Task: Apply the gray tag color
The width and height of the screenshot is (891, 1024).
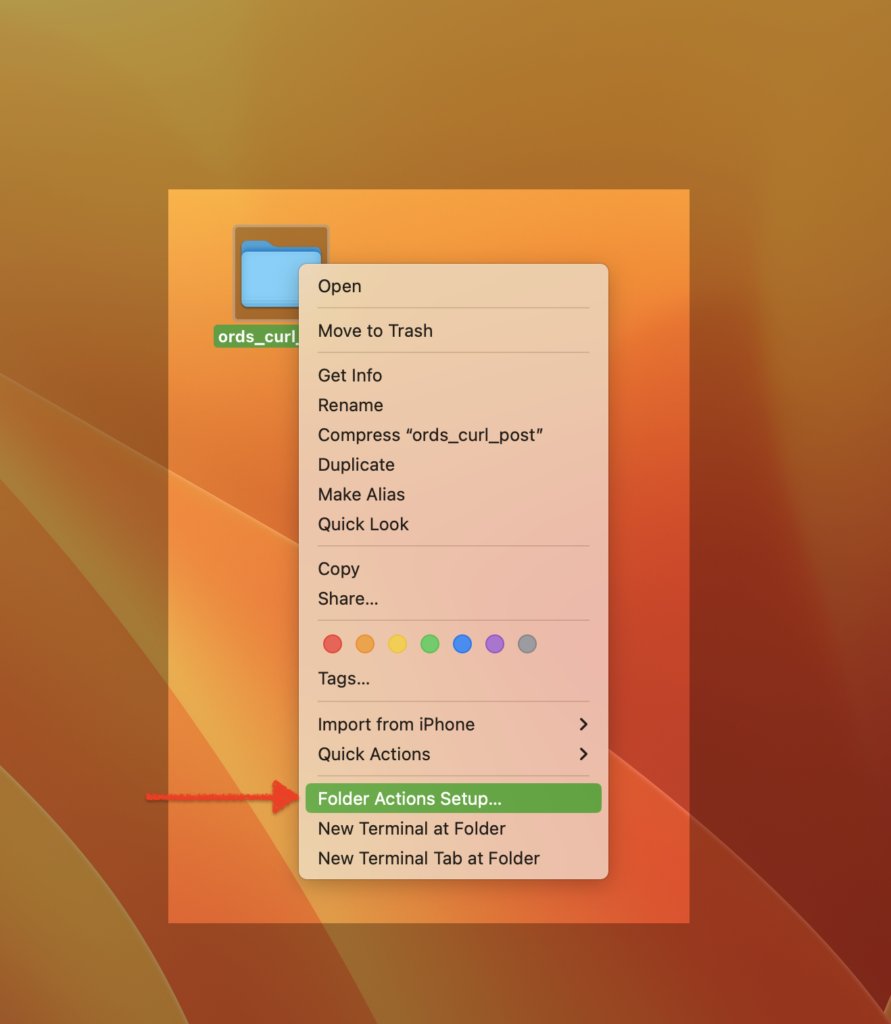Action: pyautogui.click(x=527, y=644)
